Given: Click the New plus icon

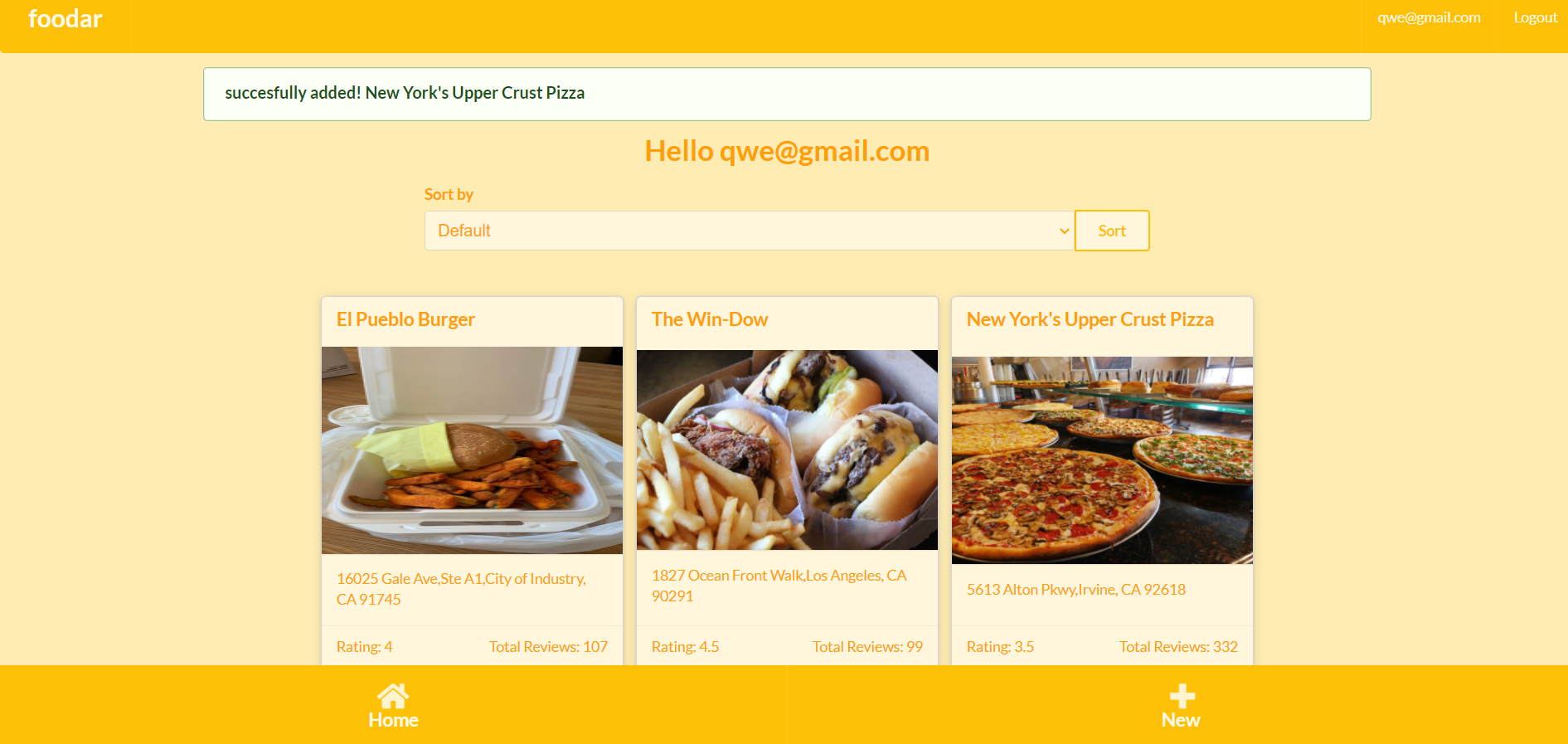Looking at the screenshot, I should tap(1182, 696).
